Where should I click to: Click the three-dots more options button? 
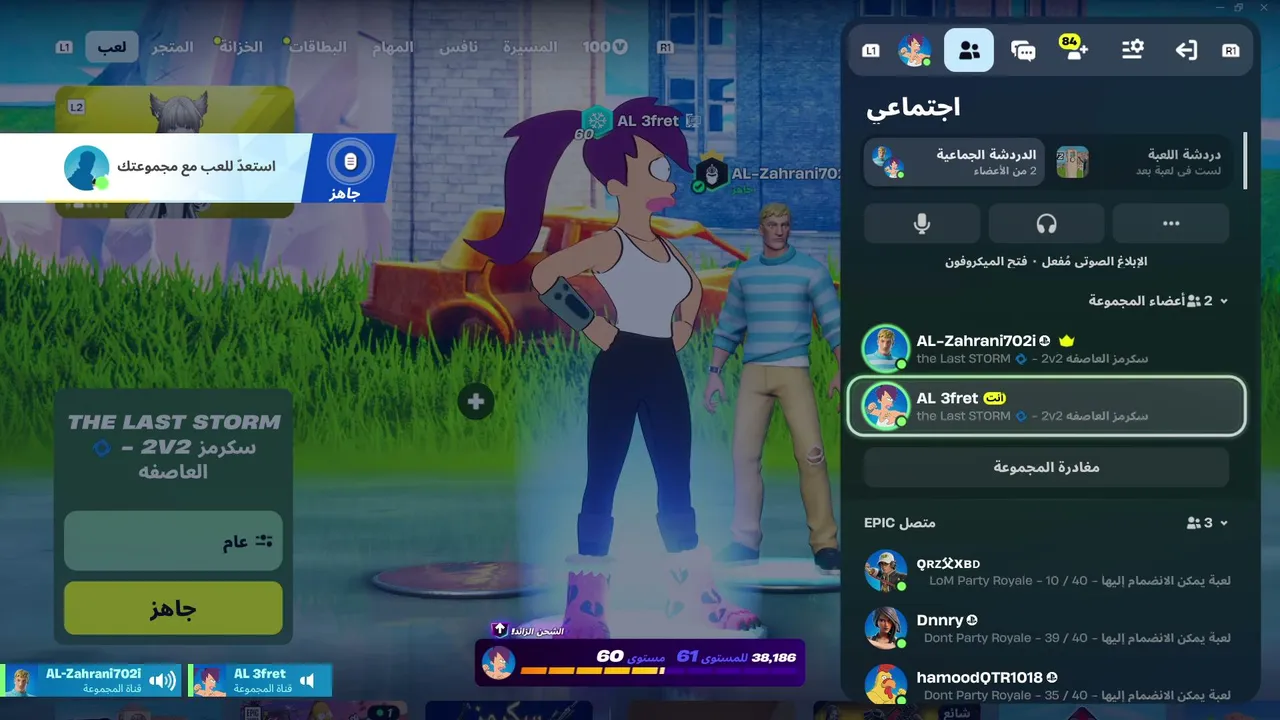pyautogui.click(x=1171, y=223)
